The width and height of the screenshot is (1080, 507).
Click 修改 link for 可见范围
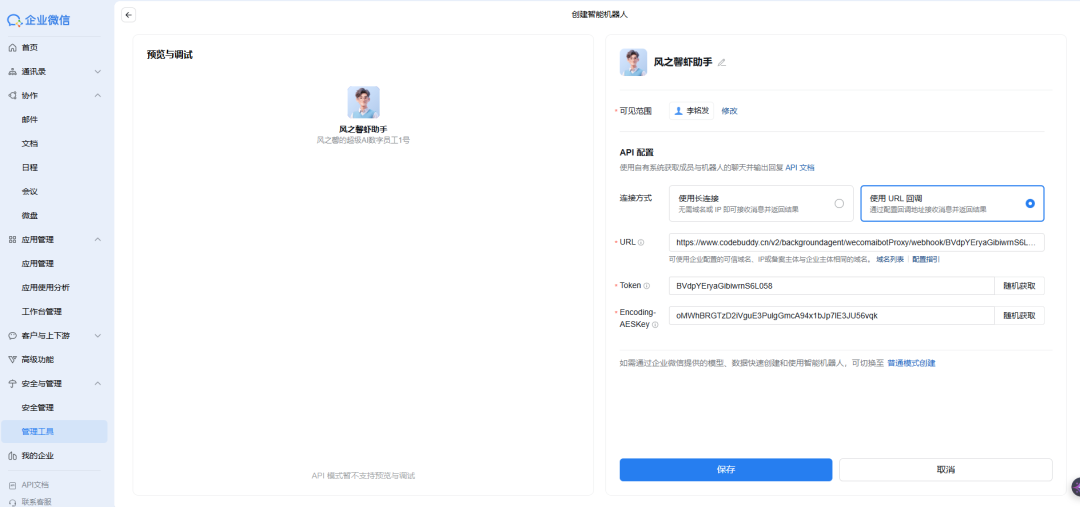coord(729,111)
